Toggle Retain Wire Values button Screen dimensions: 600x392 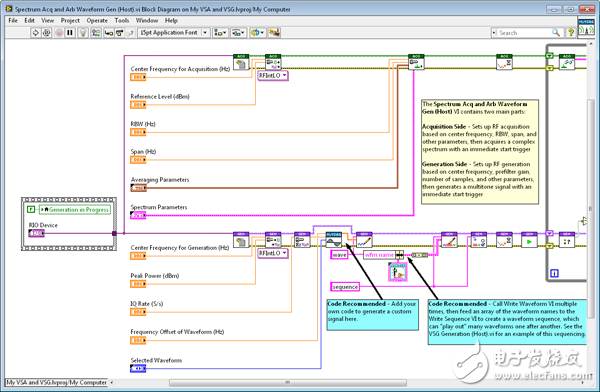click(x=96, y=33)
